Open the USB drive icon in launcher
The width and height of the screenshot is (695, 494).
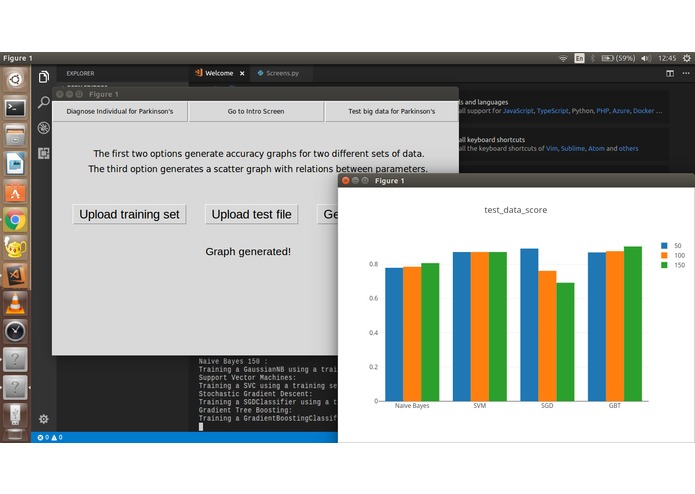[15, 415]
